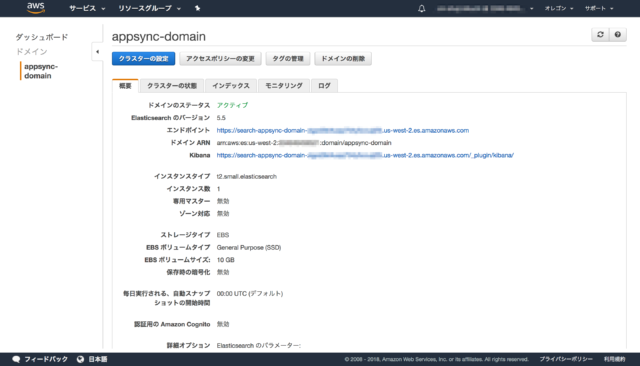The image size is (640, 366).
Task: Click the globe language icon
Action: coord(80,359)
